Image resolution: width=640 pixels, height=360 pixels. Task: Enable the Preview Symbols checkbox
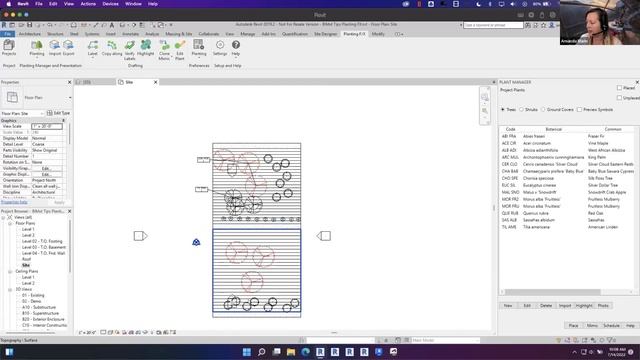579,109
